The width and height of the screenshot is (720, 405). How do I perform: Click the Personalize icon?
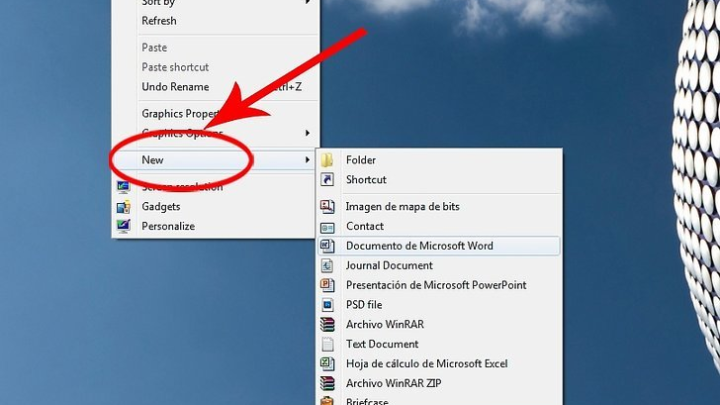click(123, 226)
